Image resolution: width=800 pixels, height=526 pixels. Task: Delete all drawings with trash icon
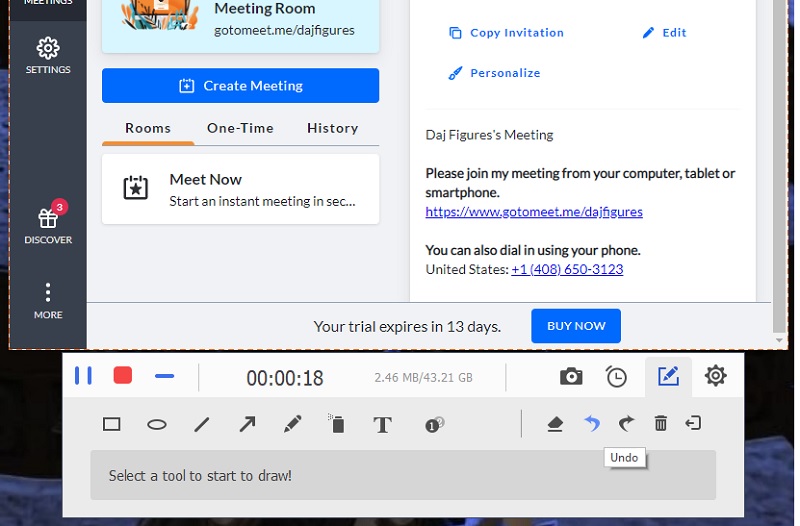(x=661, y=423)
